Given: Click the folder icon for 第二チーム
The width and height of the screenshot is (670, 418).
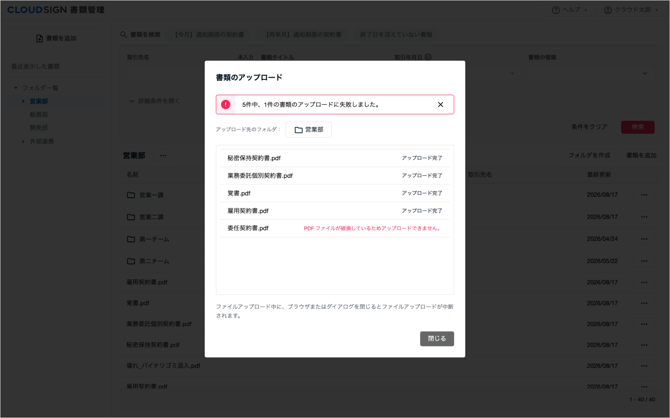Looking at the screenshot, I should [131, 261].
